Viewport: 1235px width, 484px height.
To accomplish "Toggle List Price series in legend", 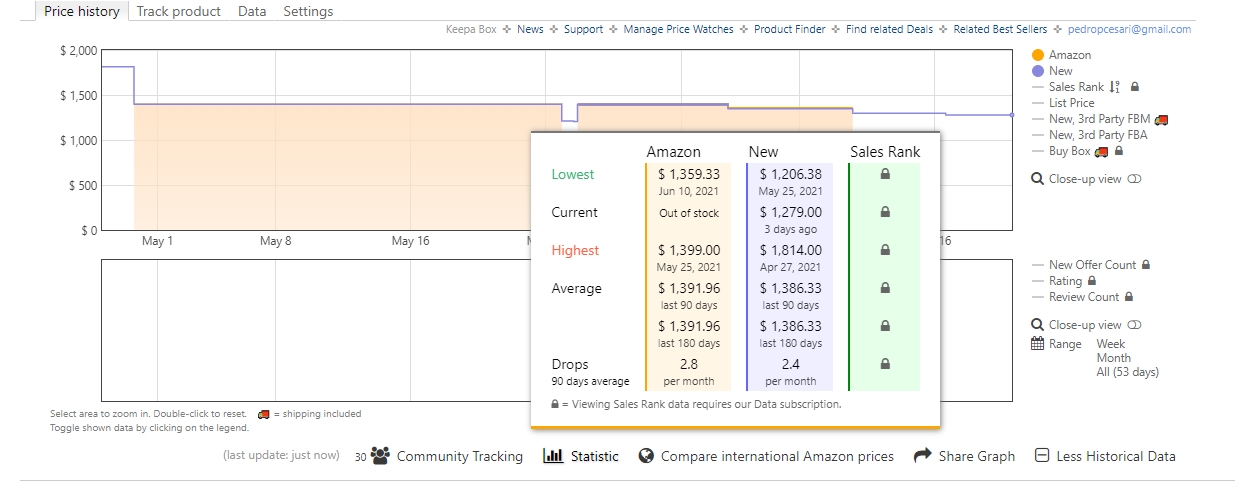I will (1071, 103).
